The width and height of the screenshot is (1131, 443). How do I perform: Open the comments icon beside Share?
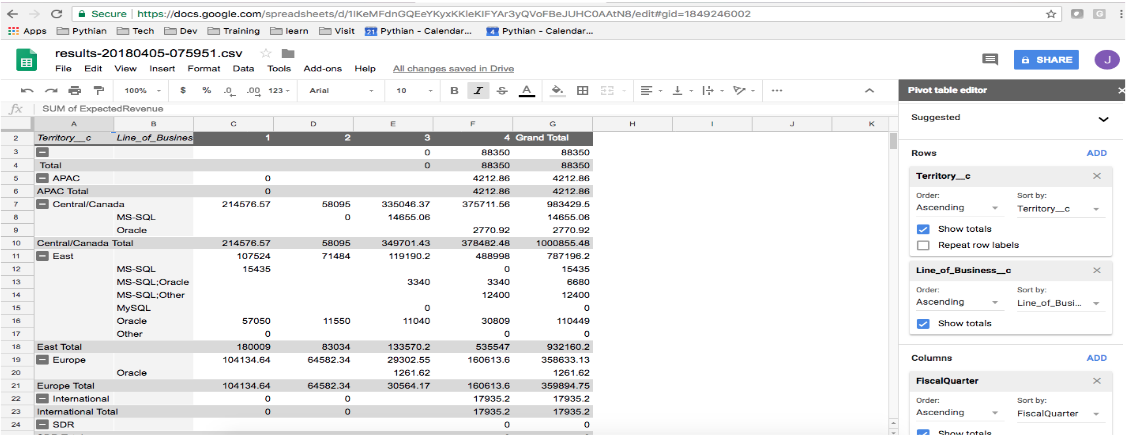(x=990, y=60)
